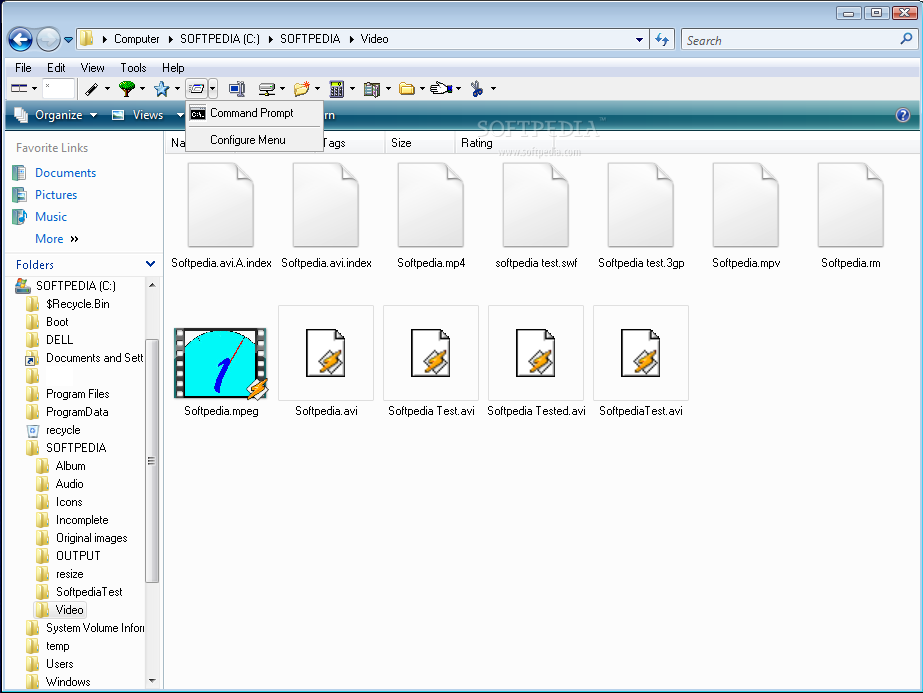Click the Back navigation arrow
Screen dimensions: 923x693
click(20, 39)
